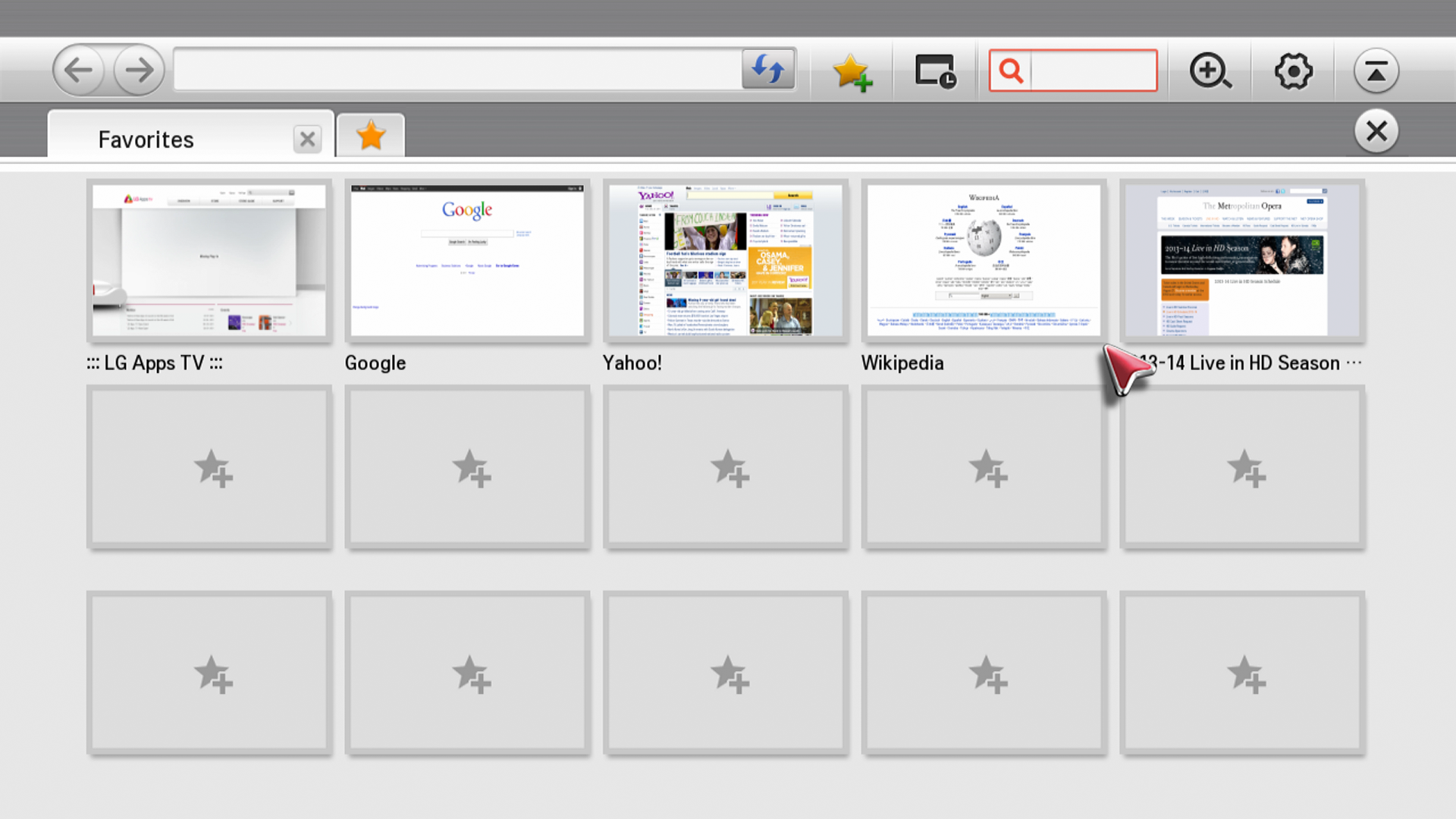Open the star favorites tab button
The image size is (1456, 819).
click(x=371, y=136)
